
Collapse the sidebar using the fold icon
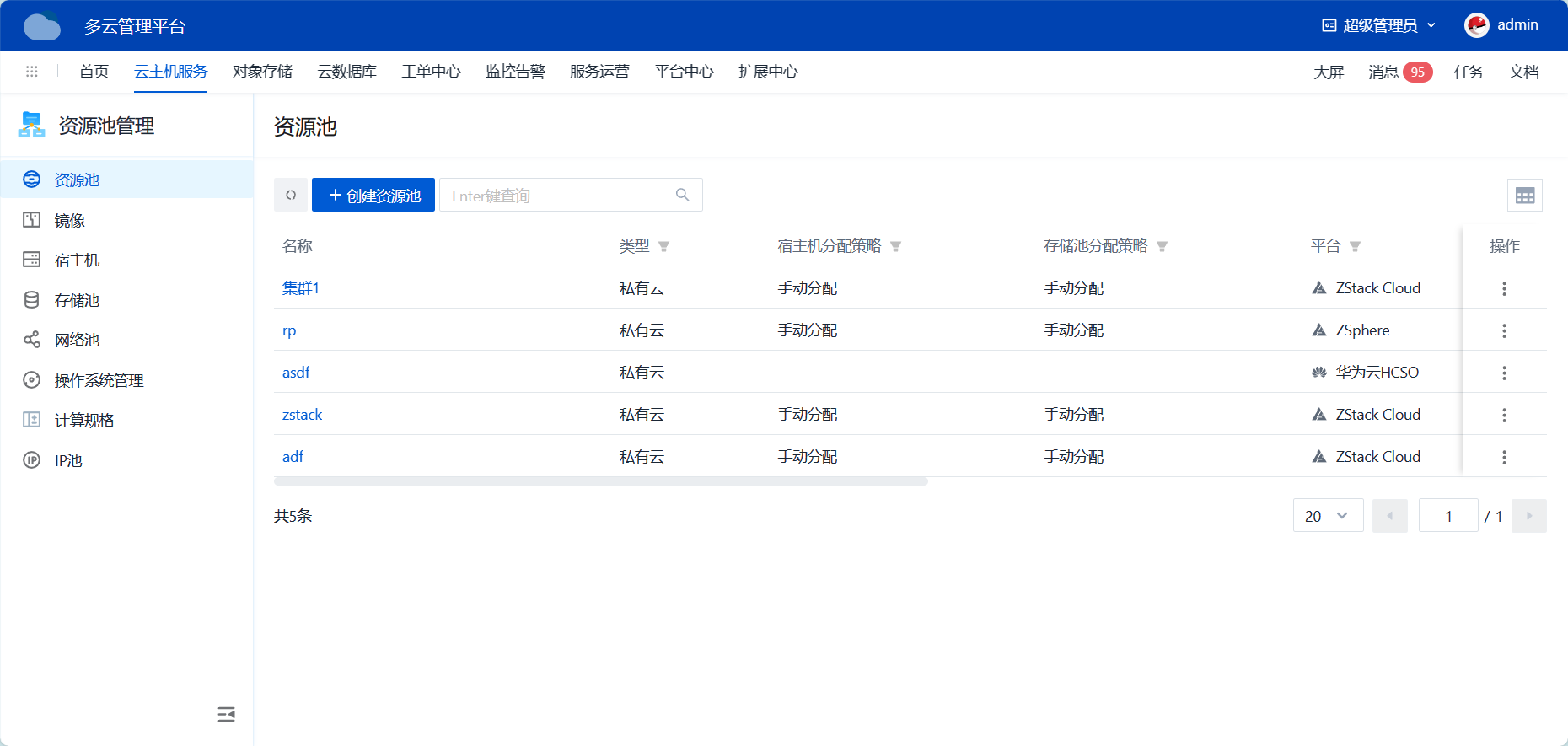pyautogui.click(x=226, y=715)
